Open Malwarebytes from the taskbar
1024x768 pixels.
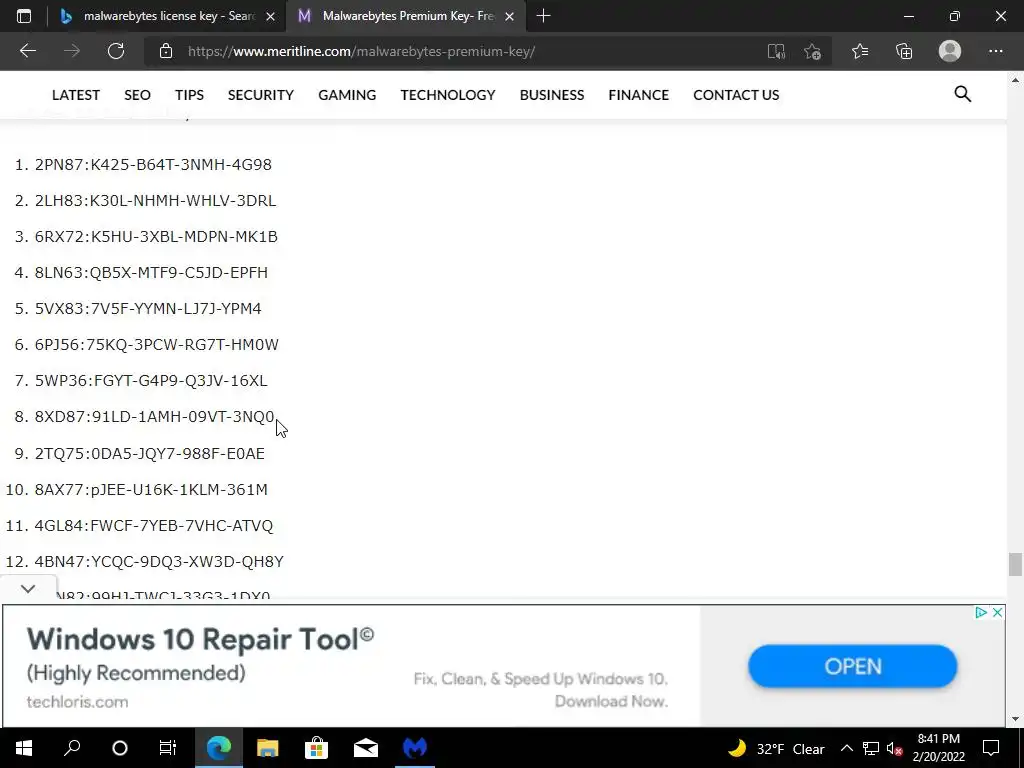click(415, 748)
